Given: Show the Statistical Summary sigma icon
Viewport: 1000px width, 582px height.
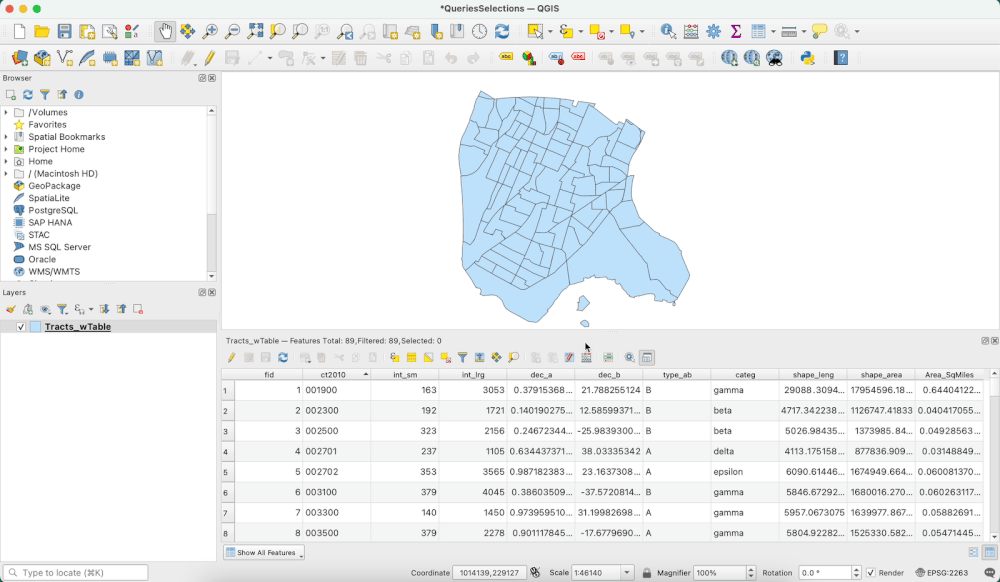Looking at the screenshot, I should [x=735, y=31].
